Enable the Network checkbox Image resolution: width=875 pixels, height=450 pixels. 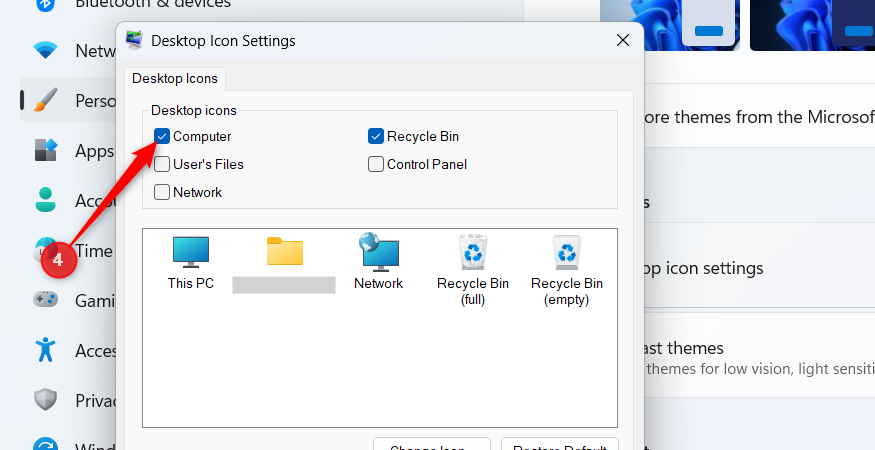click(x=162, y=192)
